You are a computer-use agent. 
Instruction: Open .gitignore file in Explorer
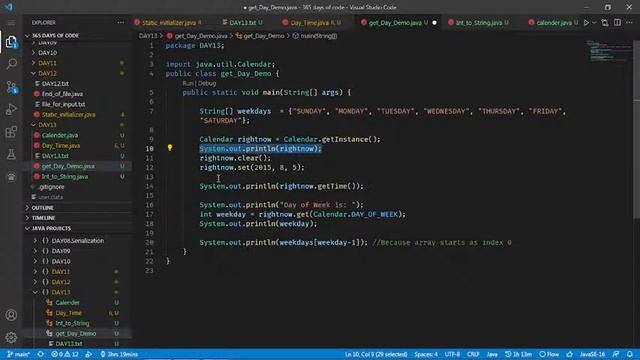[x=51, y=187]
